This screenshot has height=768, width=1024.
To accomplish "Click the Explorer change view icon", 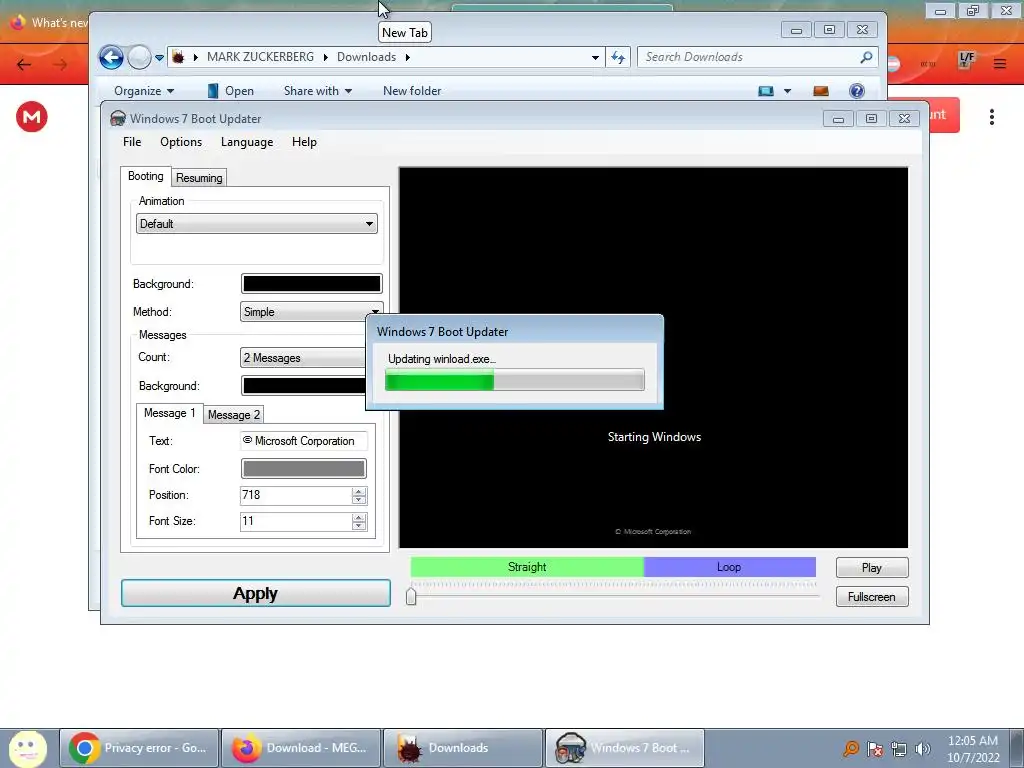I will coord(766,91).
